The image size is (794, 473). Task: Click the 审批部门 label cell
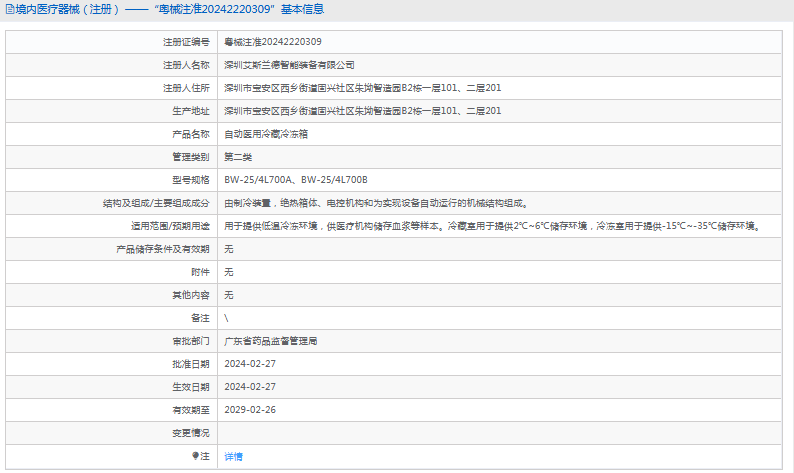coord(111,341)
